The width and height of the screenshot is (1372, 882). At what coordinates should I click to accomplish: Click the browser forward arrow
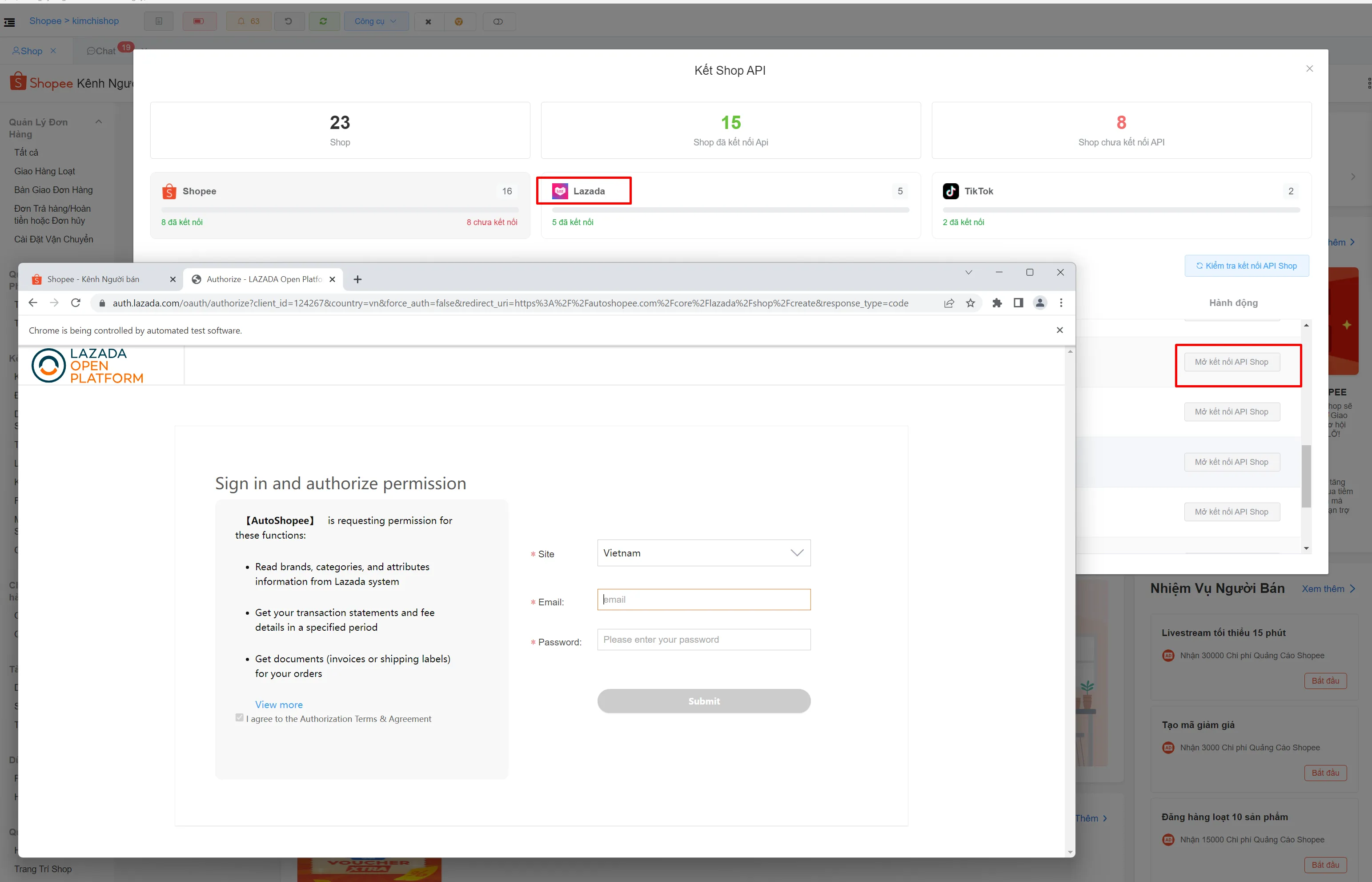[54, 303]
